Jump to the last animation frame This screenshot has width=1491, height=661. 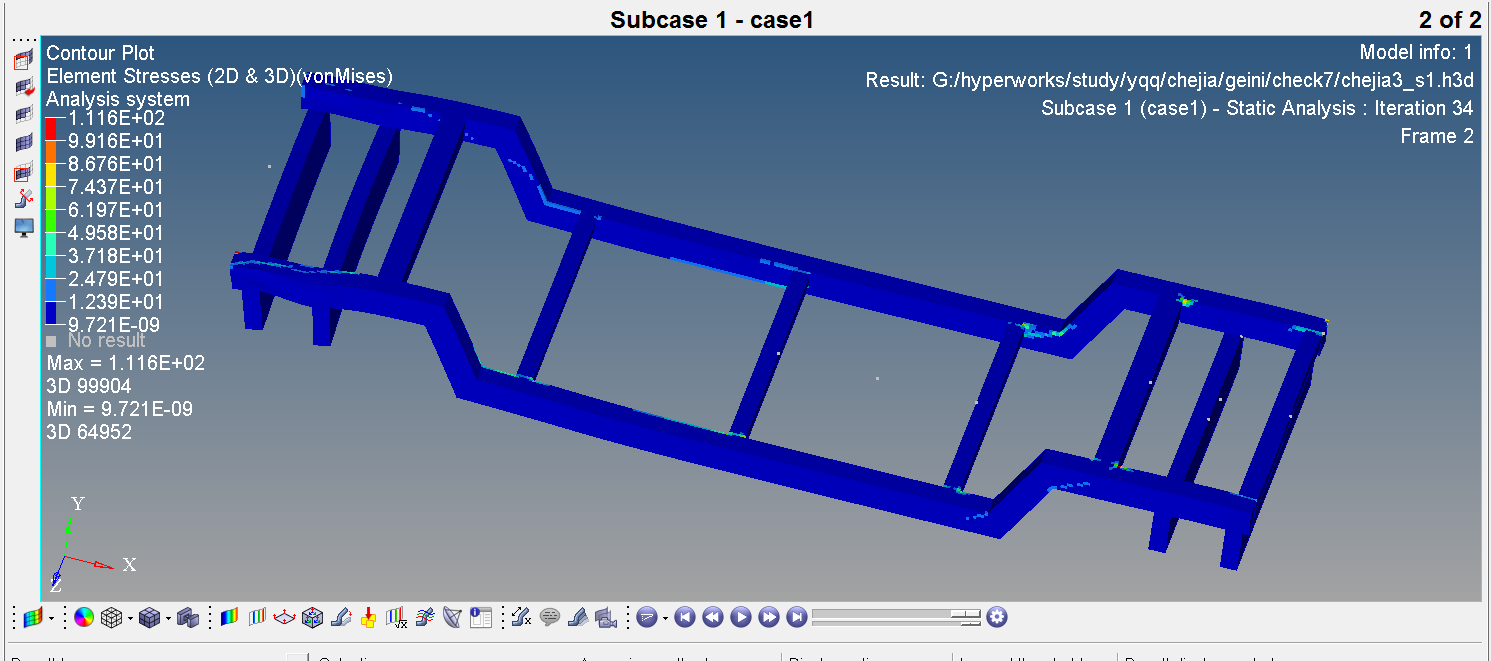[796, 618]
